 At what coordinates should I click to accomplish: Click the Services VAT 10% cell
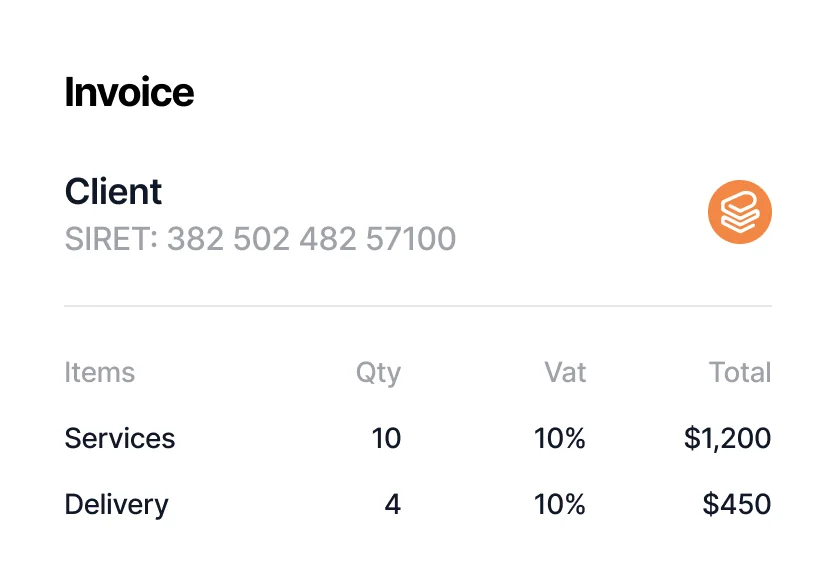point(560,438)
